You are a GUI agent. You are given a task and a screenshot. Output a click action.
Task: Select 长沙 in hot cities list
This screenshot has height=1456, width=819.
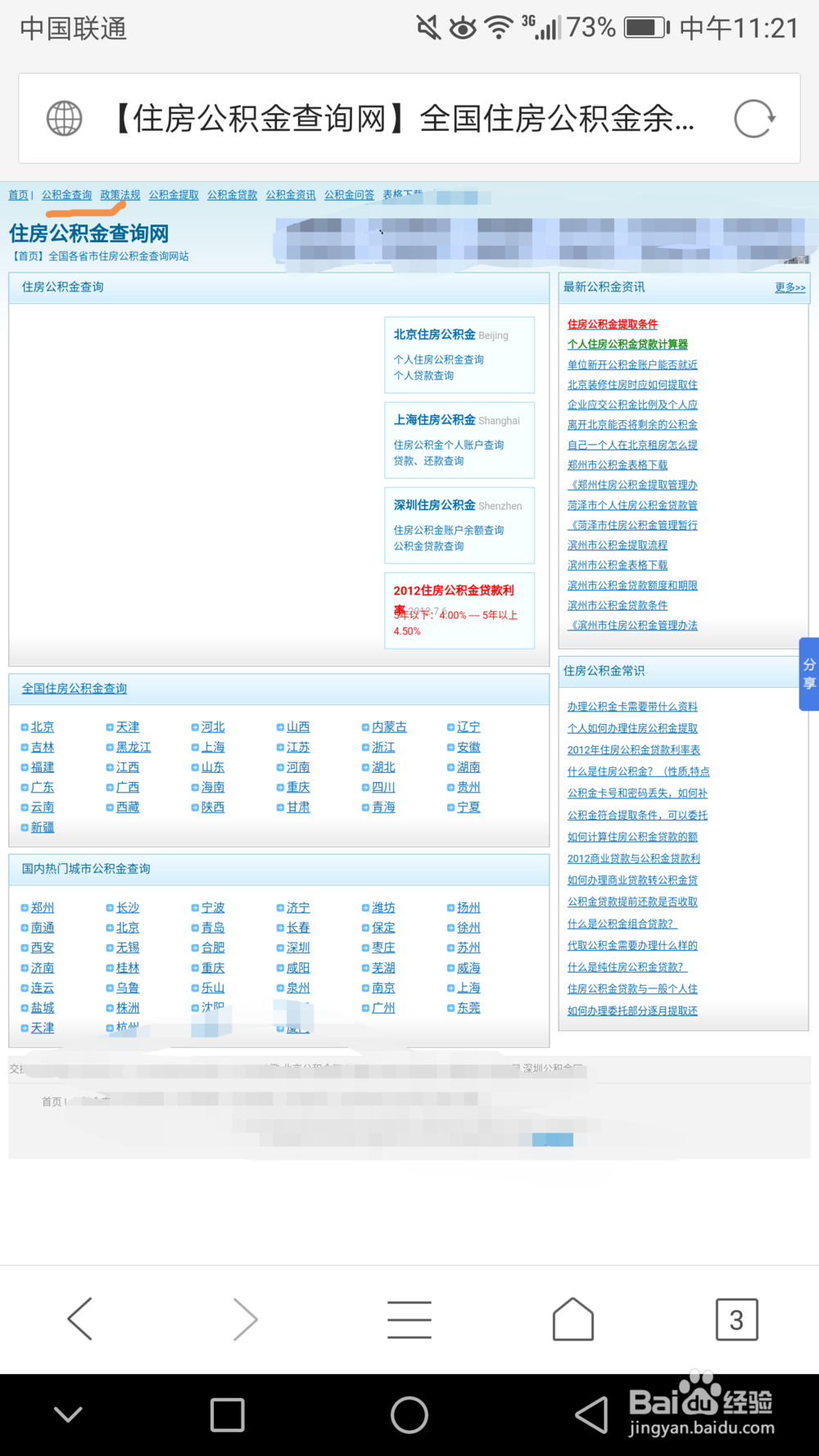pos(128,907)
